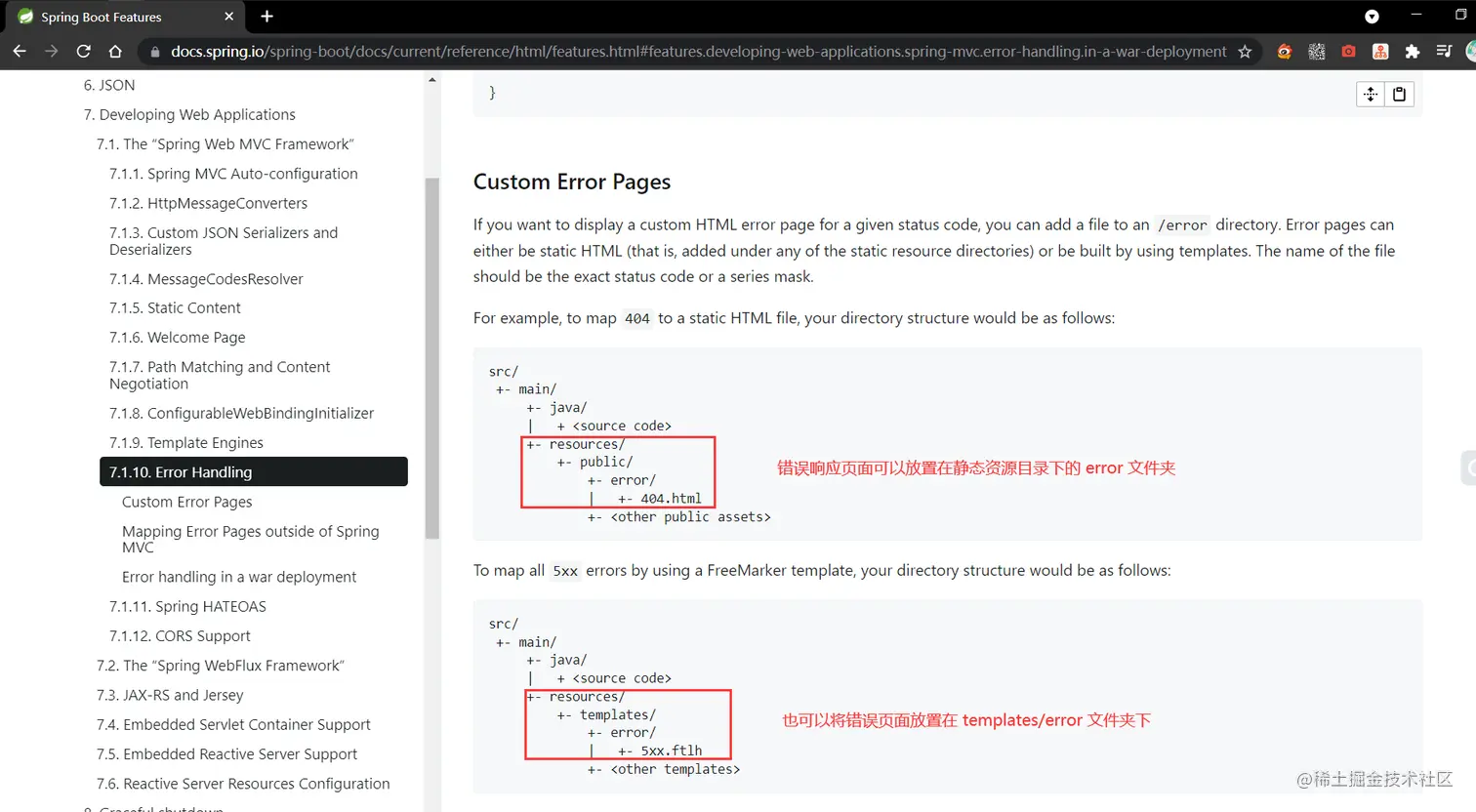The width and height of the screenshot is (1476, 812).
Task: Open 7.2 The Spring WebFlux Framework
Action: click(221, 666)
